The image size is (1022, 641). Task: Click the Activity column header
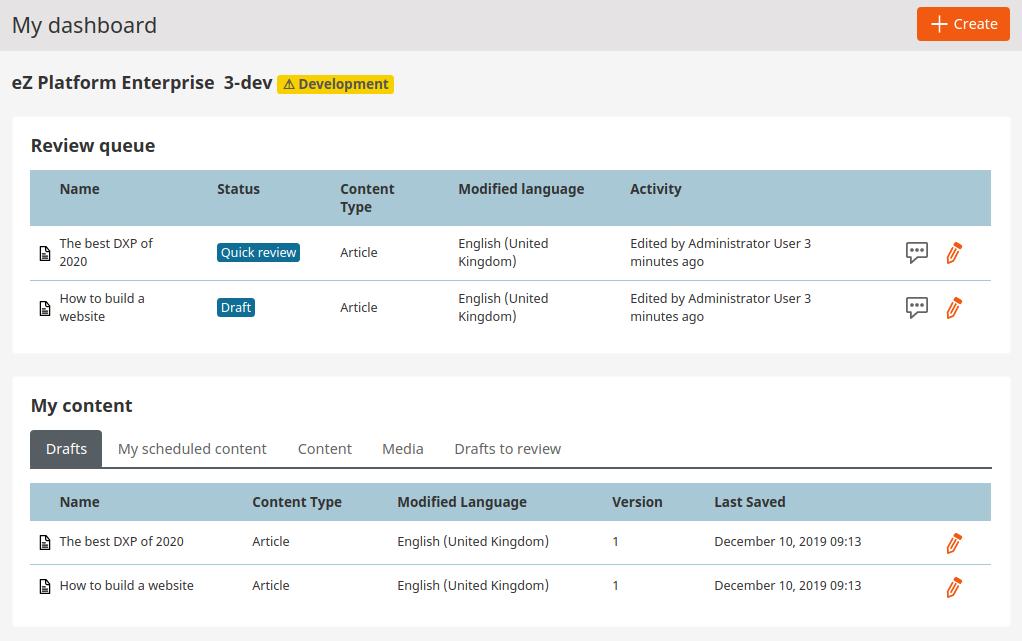(x=655, y=189)
